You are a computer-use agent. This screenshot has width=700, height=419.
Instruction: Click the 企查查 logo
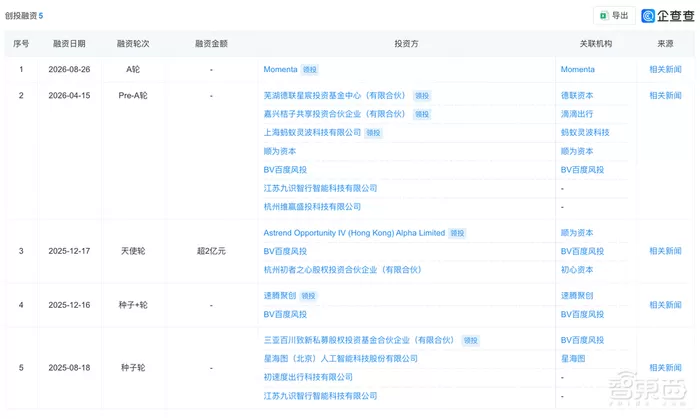coord(668,16)
